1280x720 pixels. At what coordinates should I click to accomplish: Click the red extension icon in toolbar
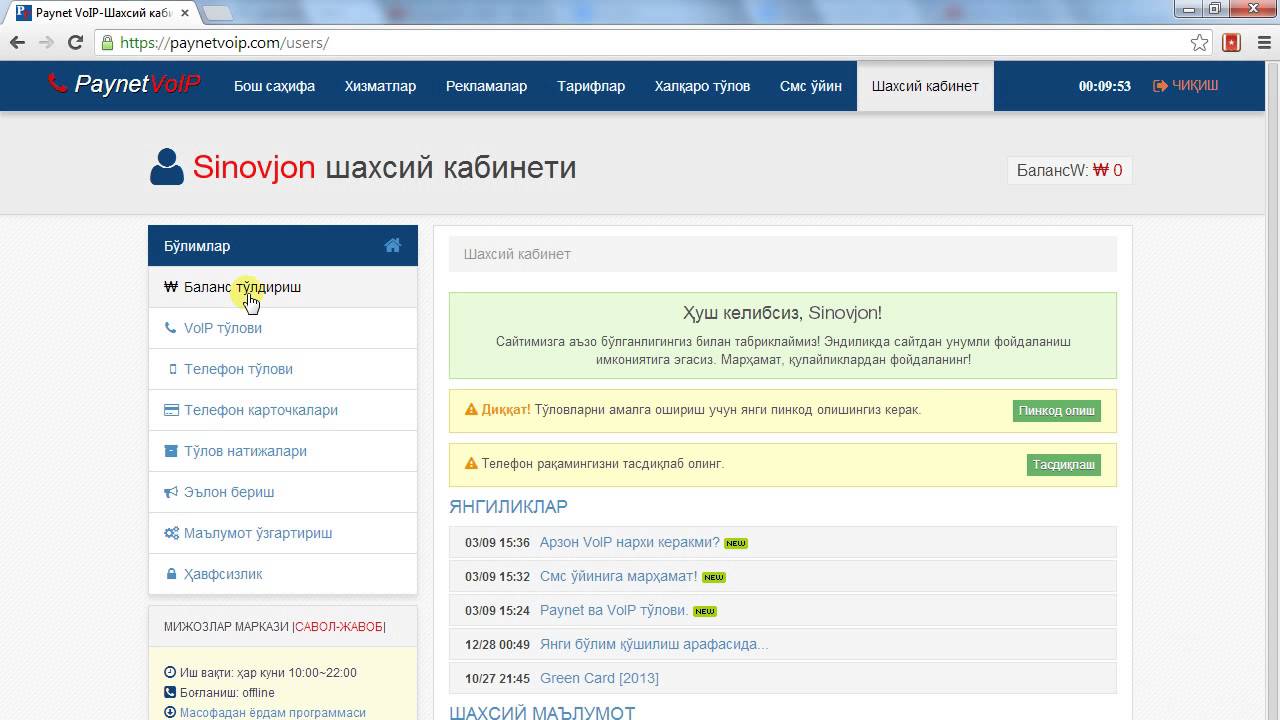coord(1232,43)
